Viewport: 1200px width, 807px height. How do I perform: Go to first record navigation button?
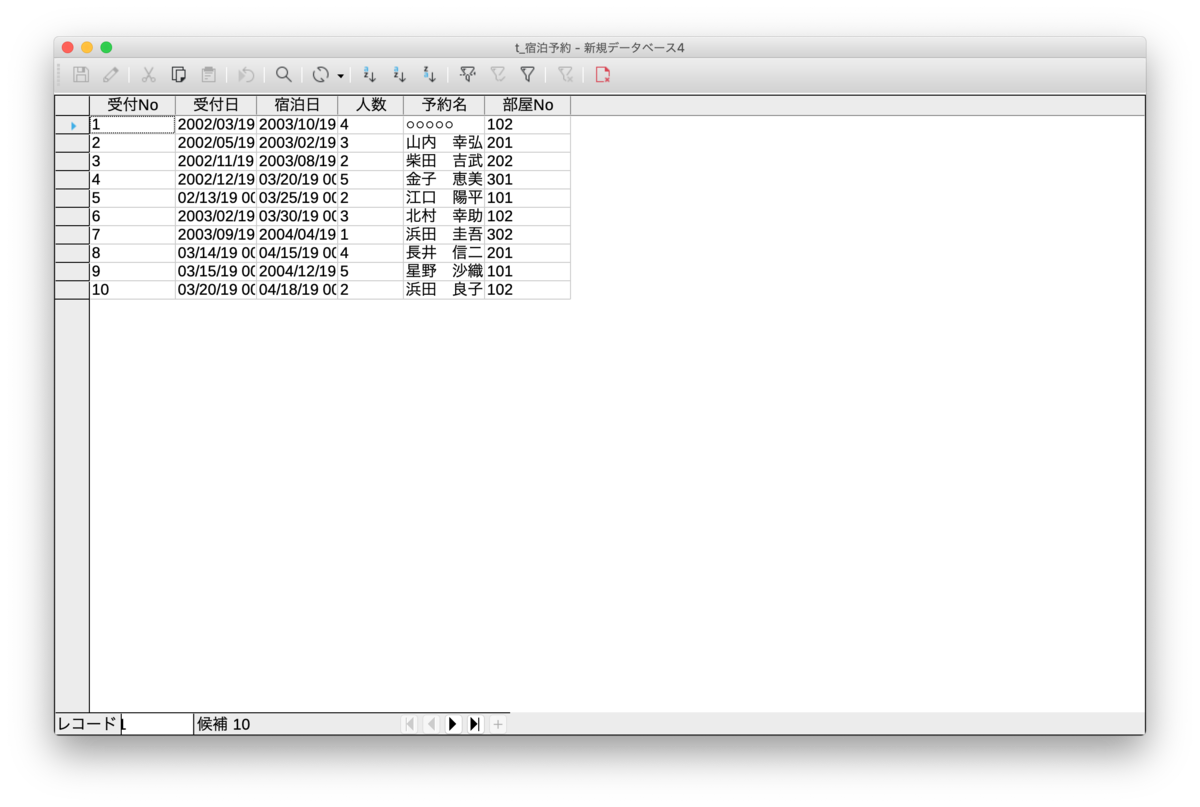[409, 724]
